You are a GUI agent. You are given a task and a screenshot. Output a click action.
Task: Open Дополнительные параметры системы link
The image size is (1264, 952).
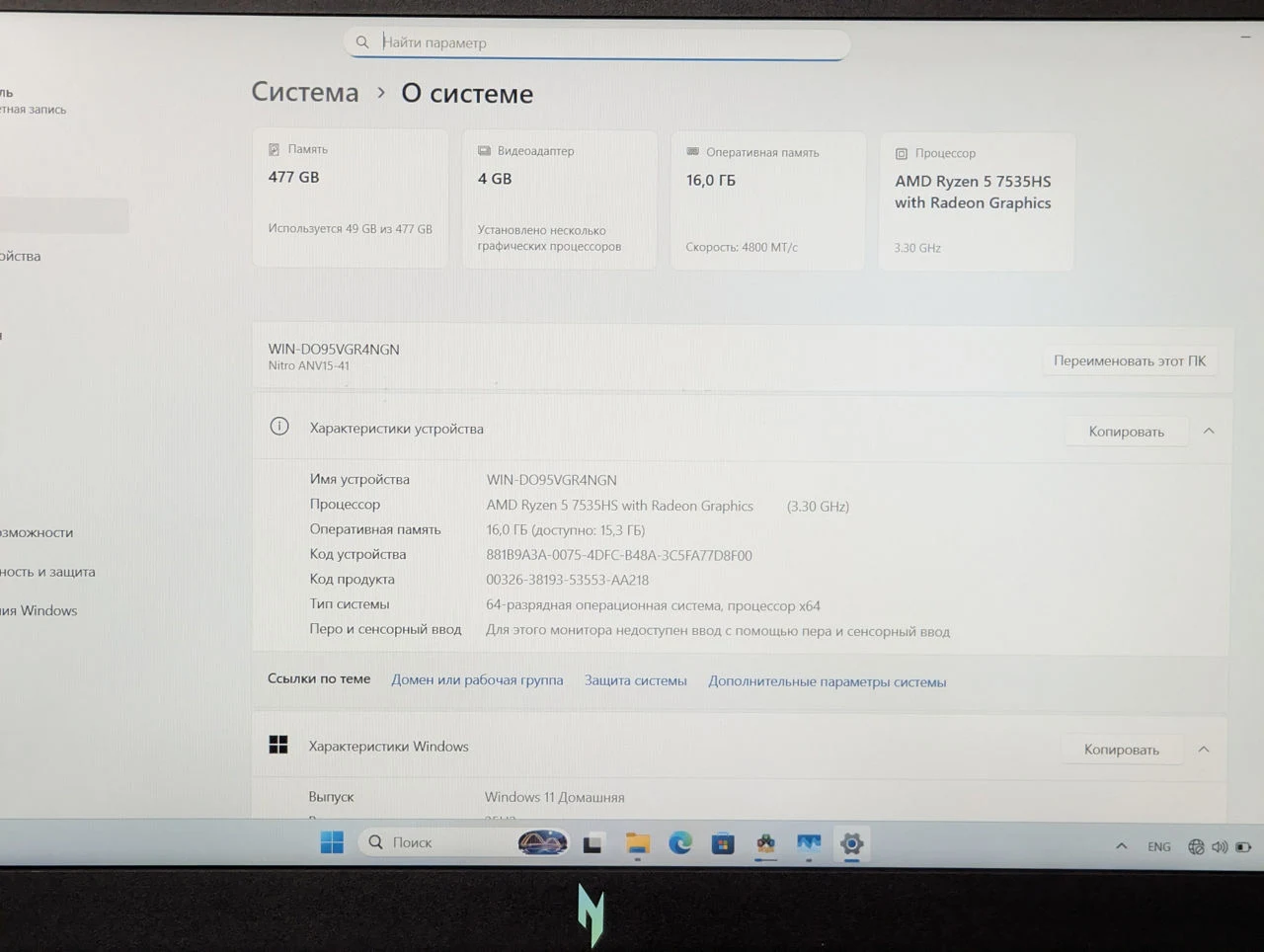pyautogui.click(x=828, y=681)
